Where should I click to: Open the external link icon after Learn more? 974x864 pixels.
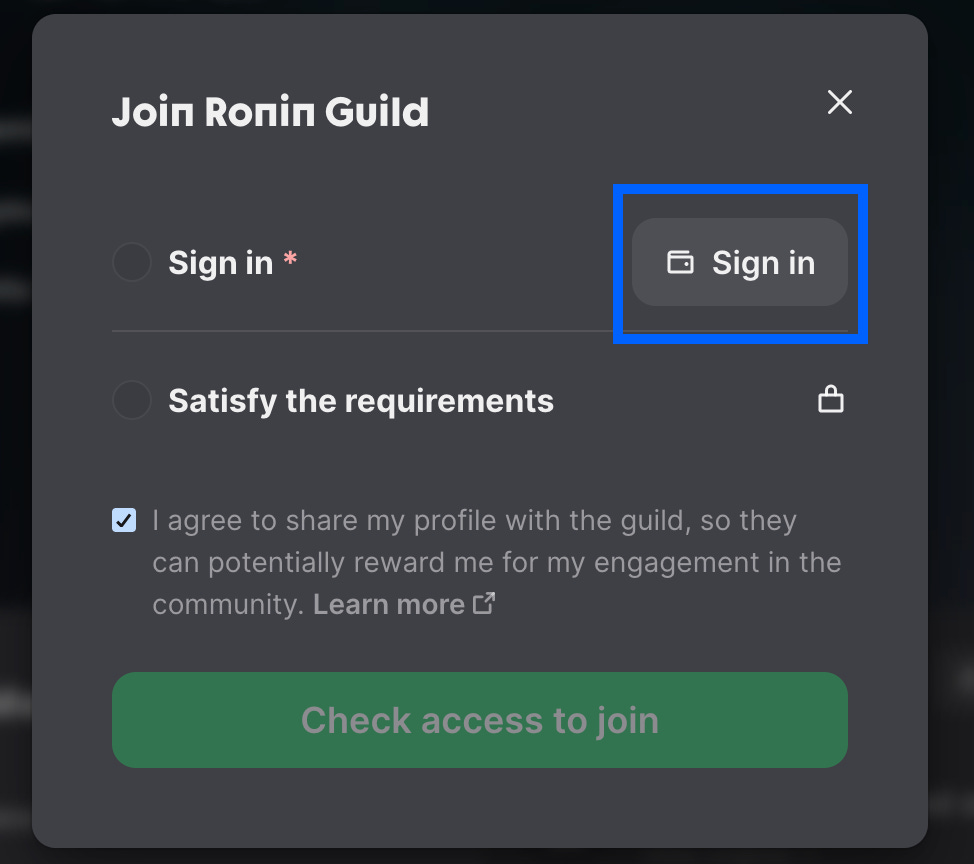484,603
